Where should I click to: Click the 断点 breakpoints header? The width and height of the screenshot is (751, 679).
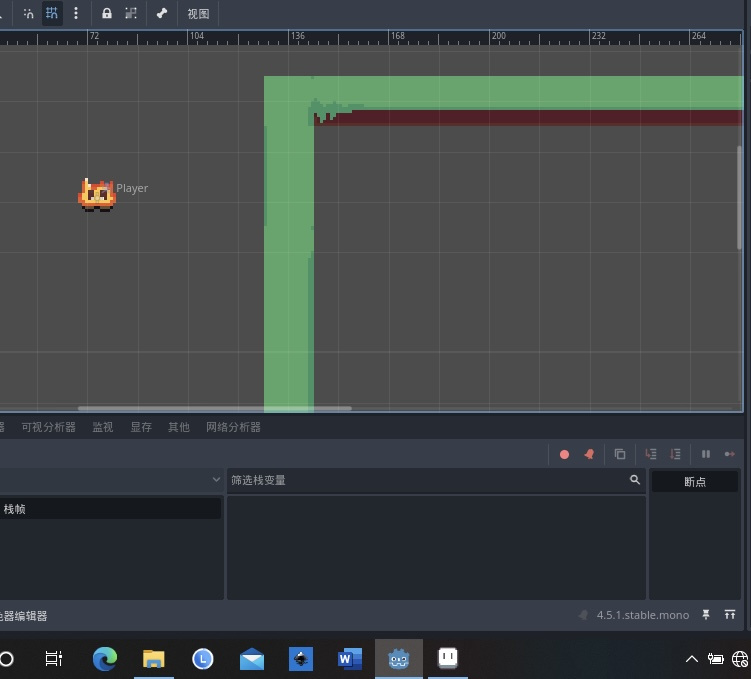[x=694, y=482]
